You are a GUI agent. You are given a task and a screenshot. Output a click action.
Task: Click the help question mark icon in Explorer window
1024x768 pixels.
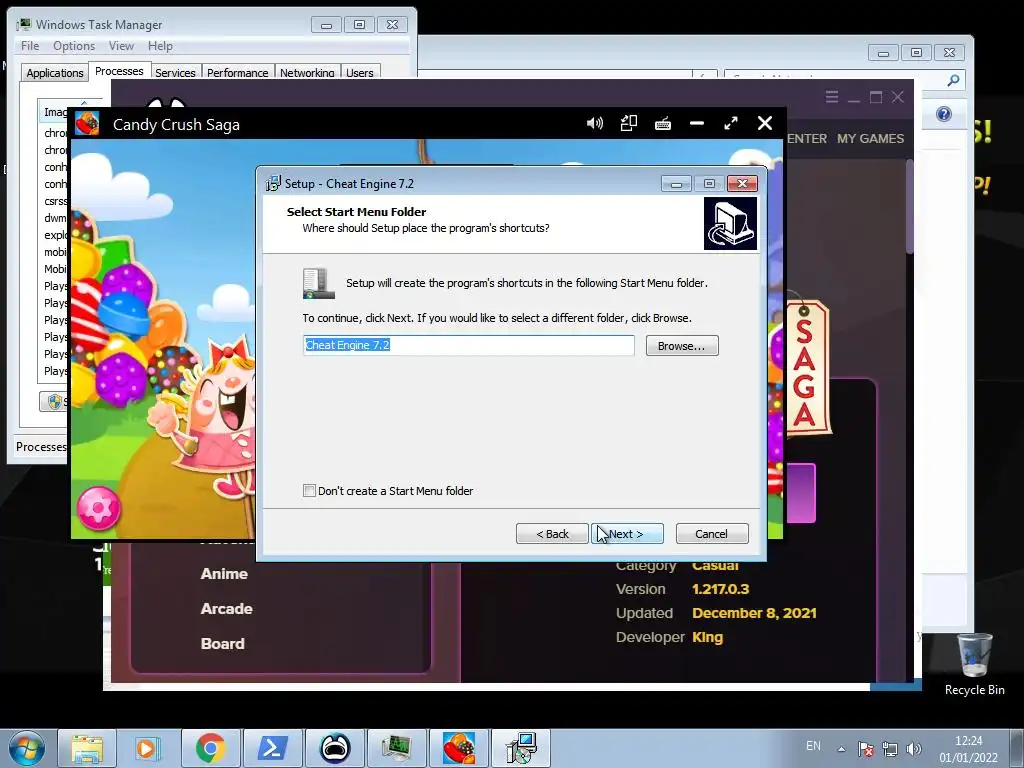[944, 114]
